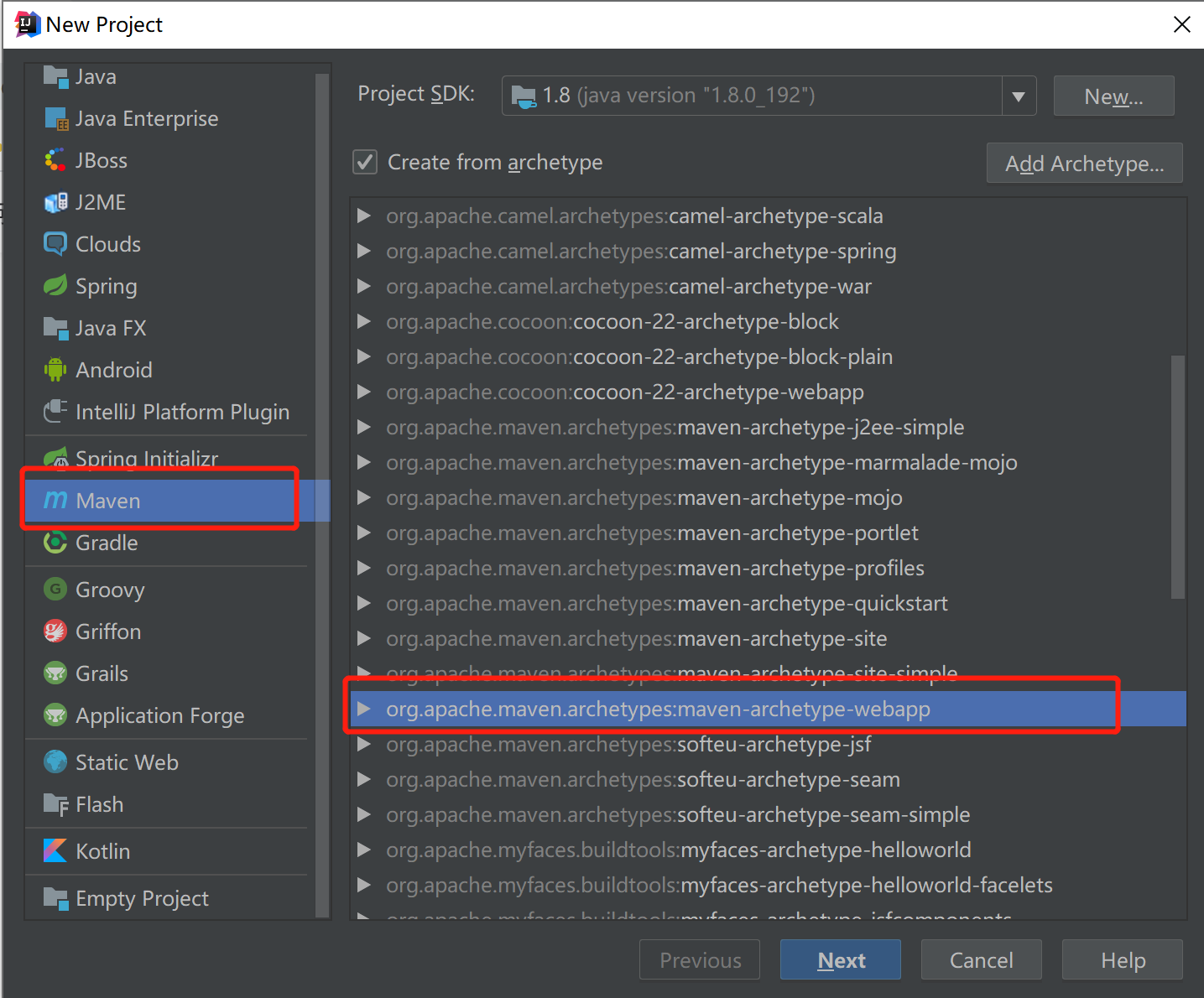Click the archetype list vertical scrollbar
The width and height of the screenshot is (1204, 998).
(x=1178, y=477)
